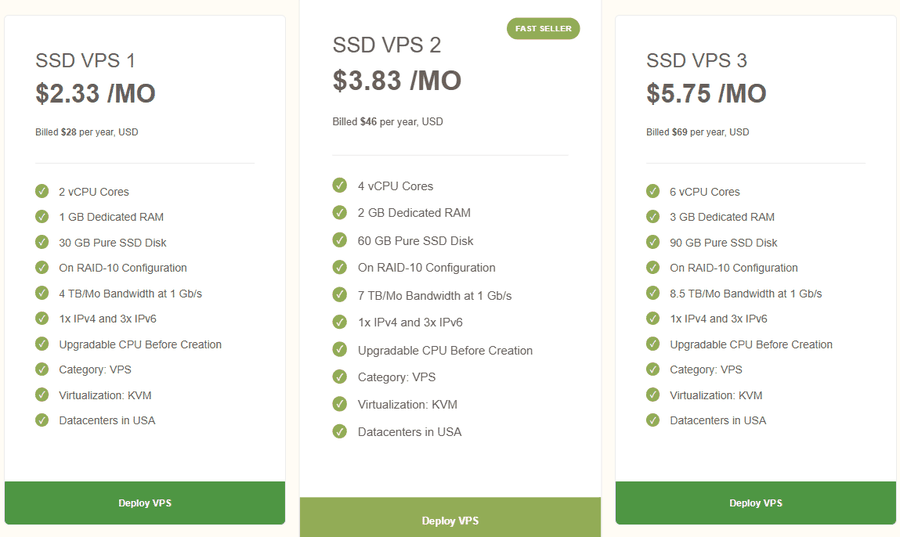This screenshot has width=900, height=537.
Task: Click '60 GB Pure SSD Disk' text
Action: (x=416, y=241)
